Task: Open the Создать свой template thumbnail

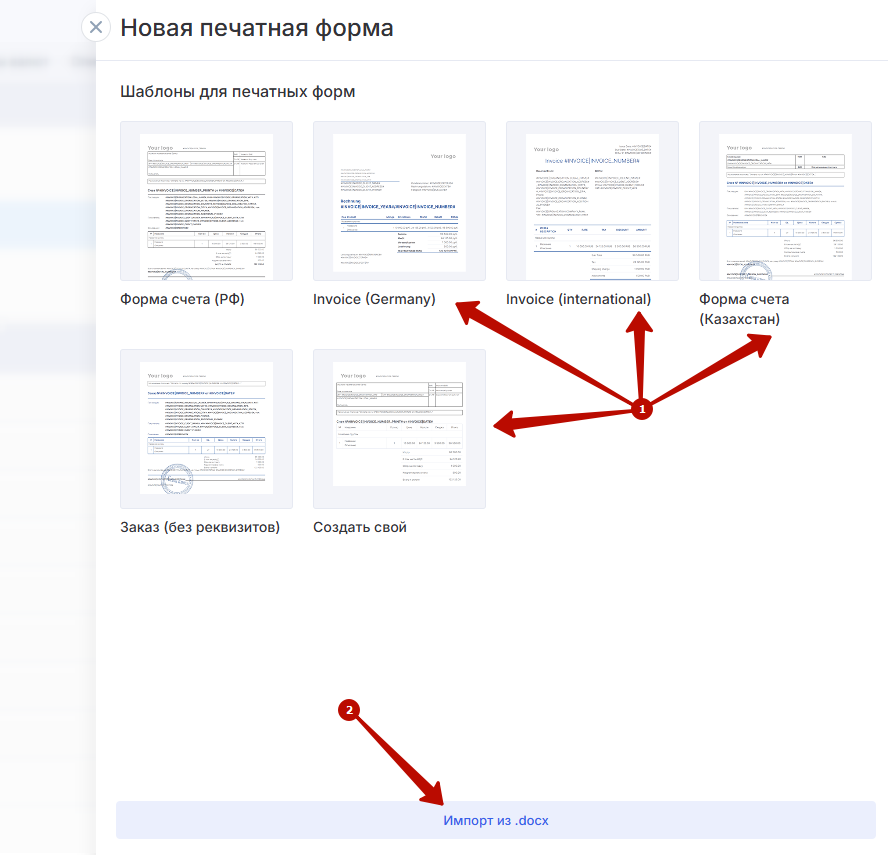Action: coord(399,429)
